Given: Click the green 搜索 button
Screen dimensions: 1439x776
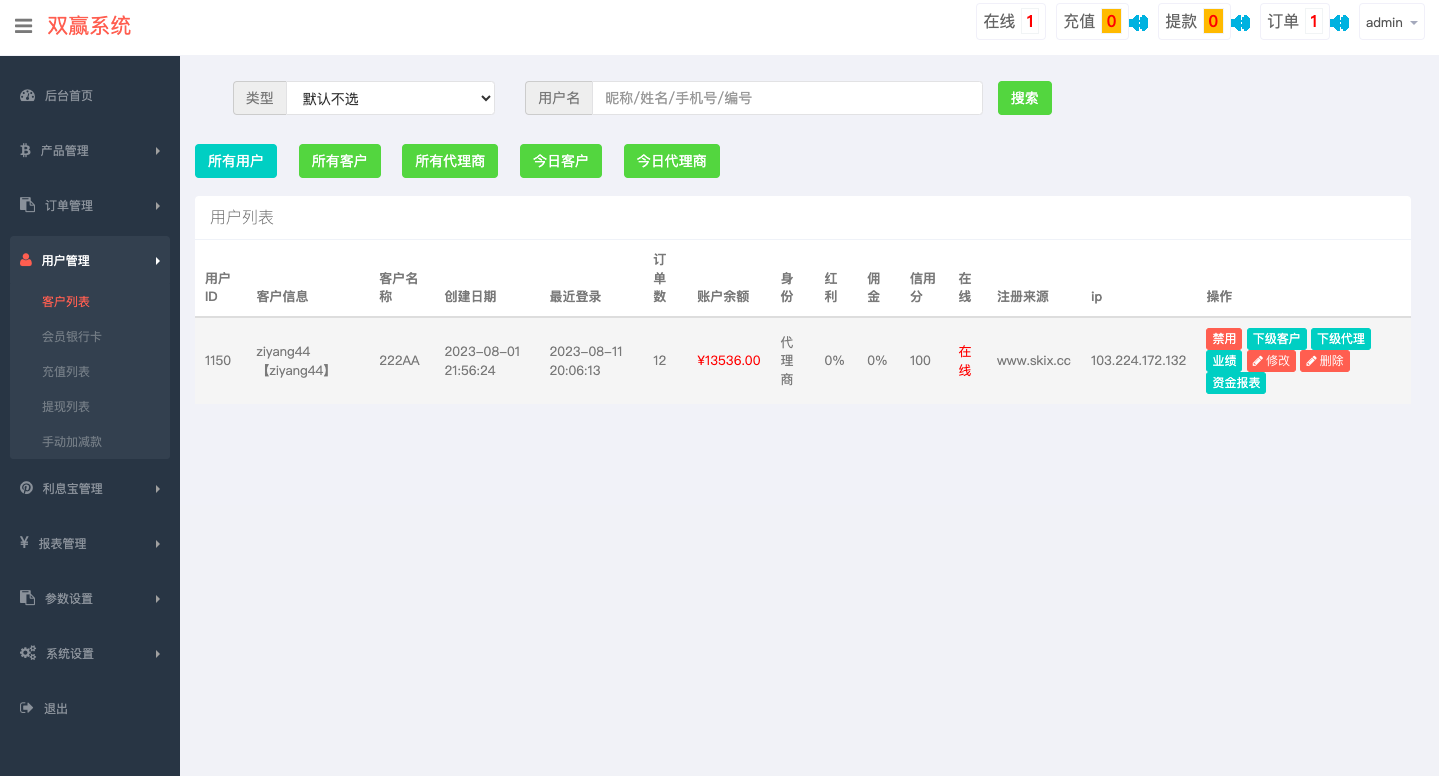Looking at the screenshot, I should (x=1024, y=97).
